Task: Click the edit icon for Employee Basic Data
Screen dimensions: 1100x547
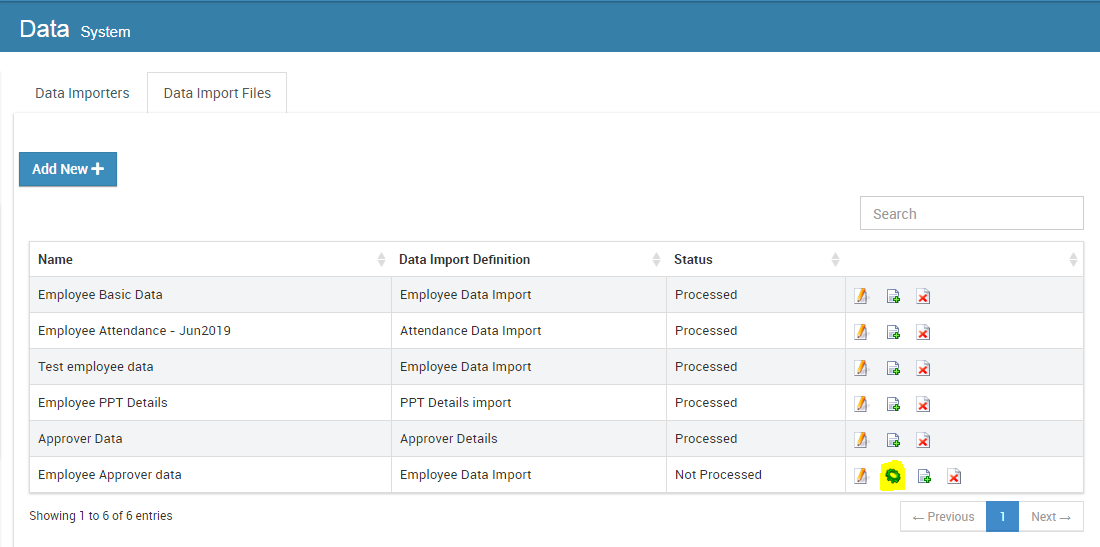Action: [861, 296]
